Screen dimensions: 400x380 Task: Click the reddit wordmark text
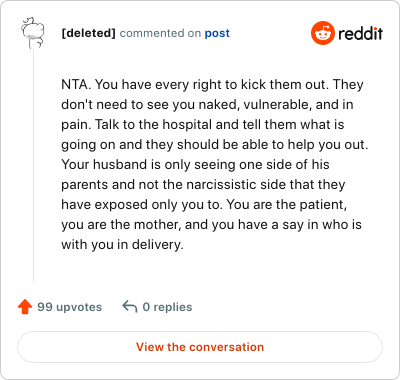[360, 33]
